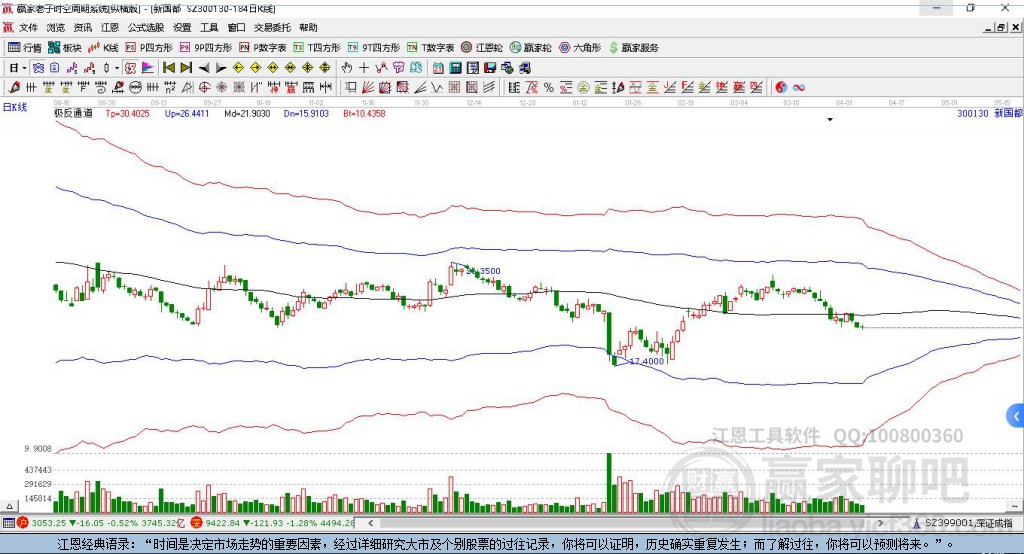This screenshot has height=554, width=1024.
Task: Click the yellow four-way expand diamond icon
Action: (325, 68)
